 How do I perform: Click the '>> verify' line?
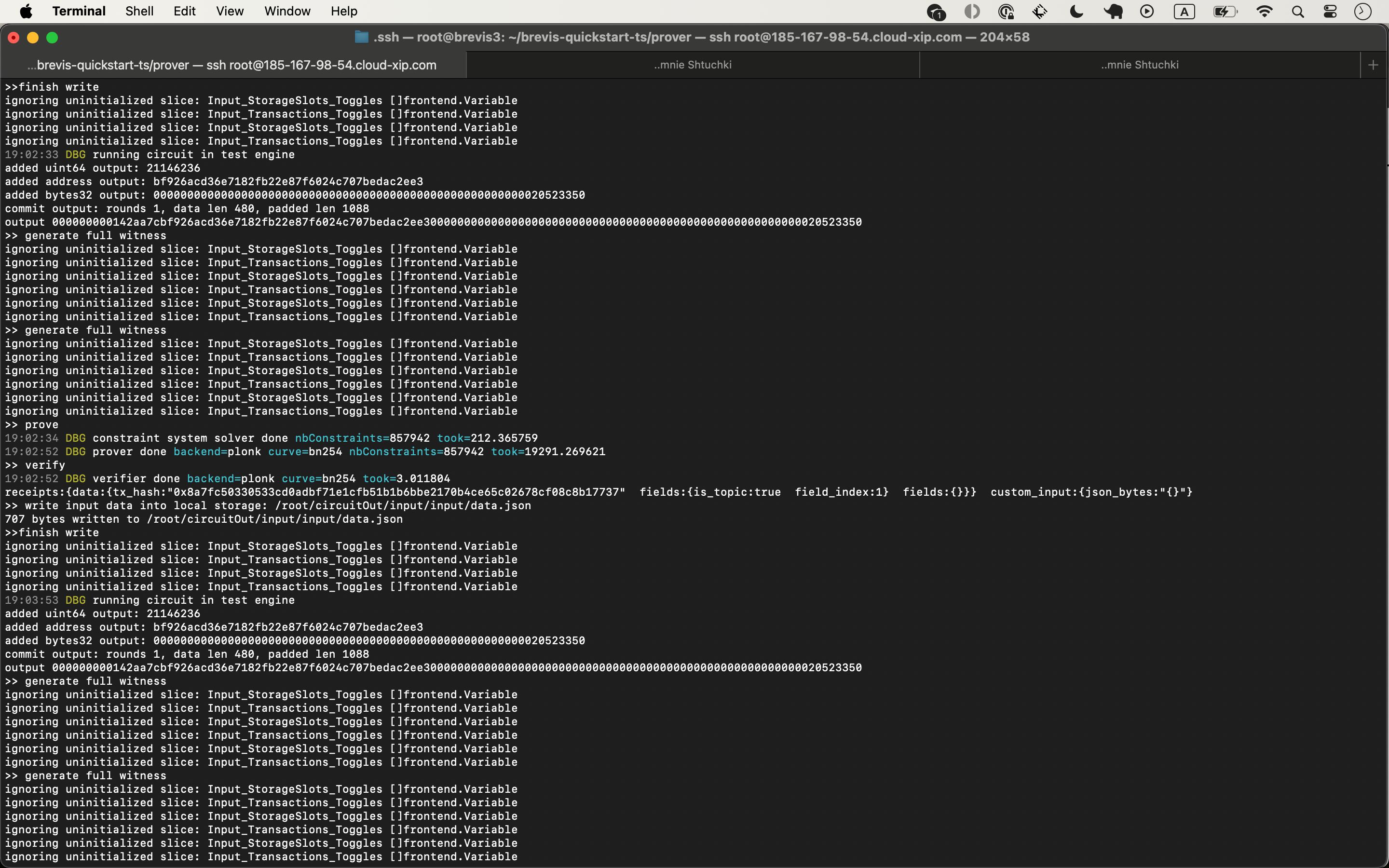(35, 465)
